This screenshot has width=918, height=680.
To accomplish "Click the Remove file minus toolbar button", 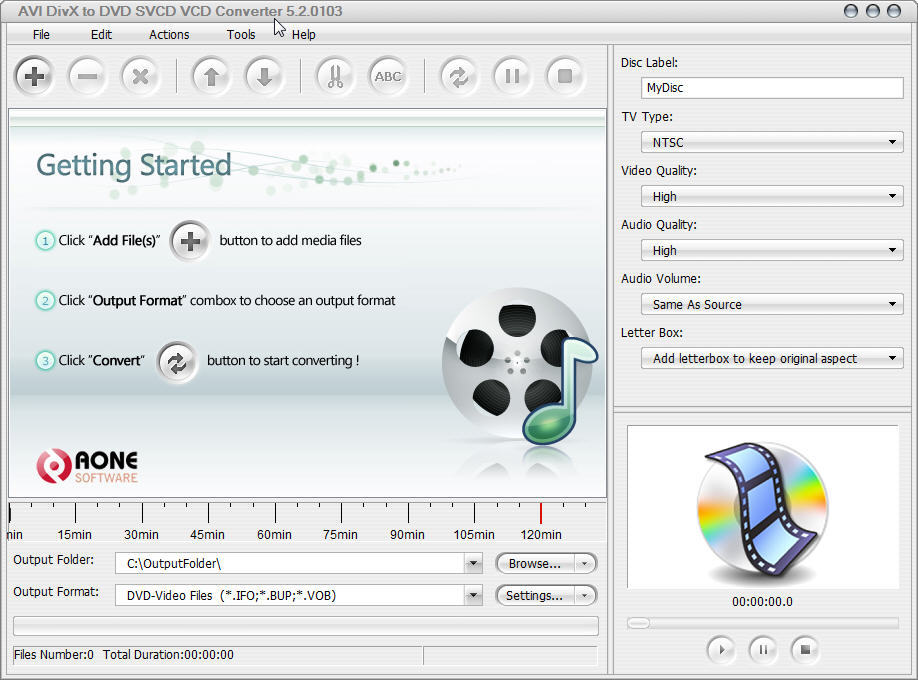I will click(x=87, y=76).
